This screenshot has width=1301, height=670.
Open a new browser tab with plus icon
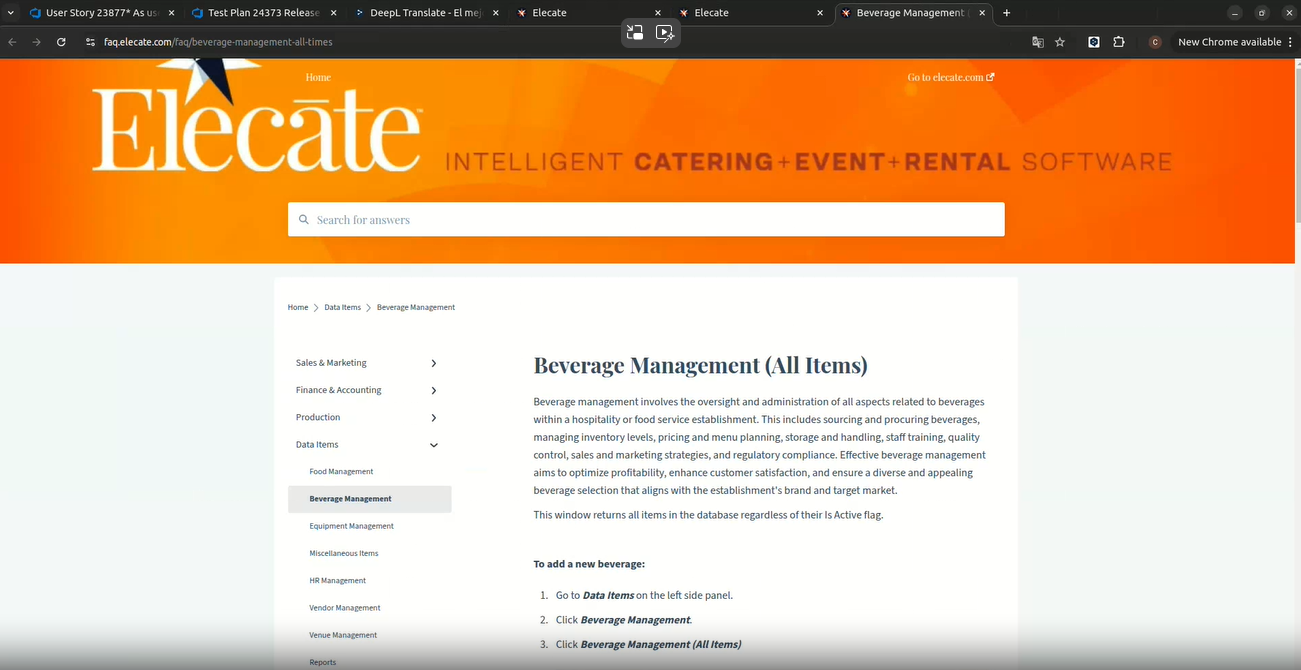tap(1006, 13)
